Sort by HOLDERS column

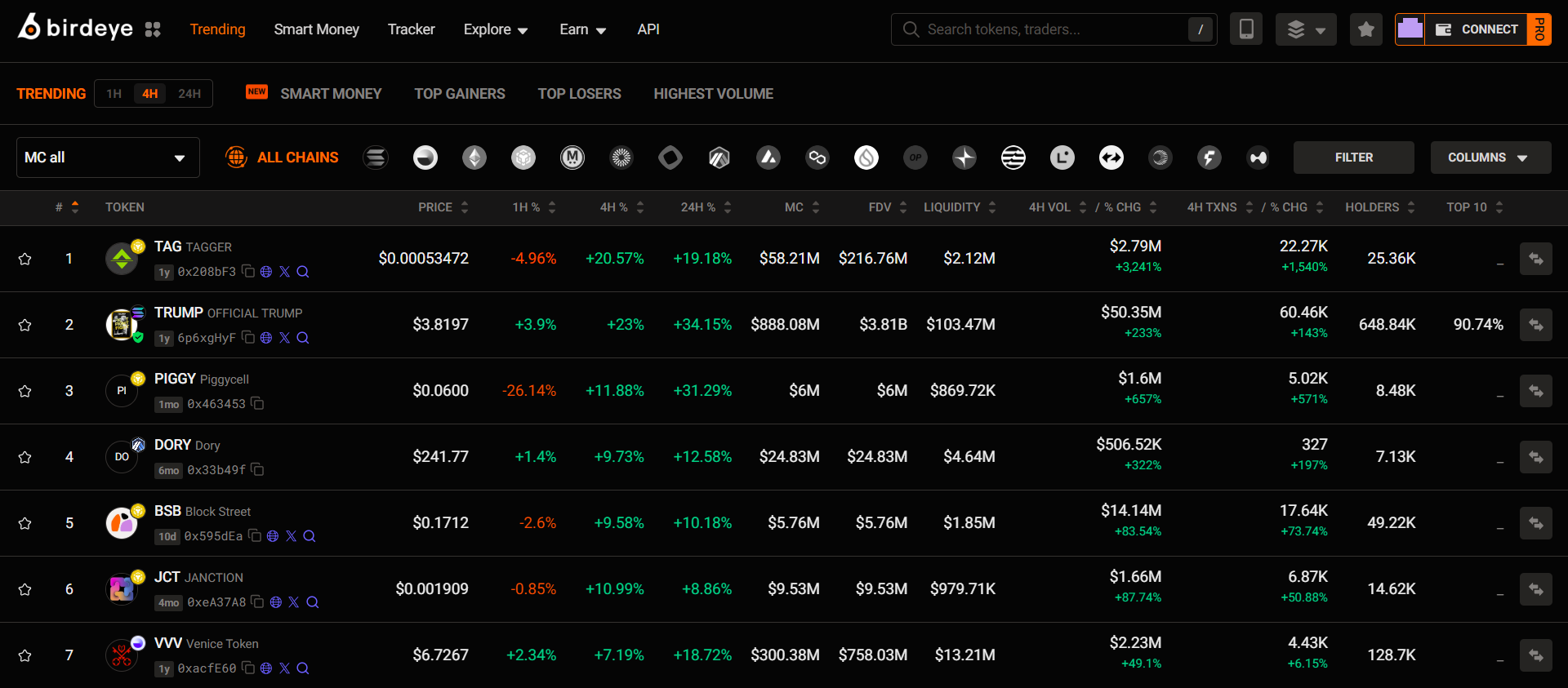point(1380,207)
